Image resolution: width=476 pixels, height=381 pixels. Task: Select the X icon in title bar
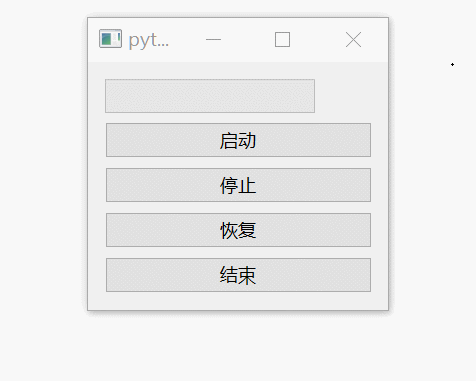click(353, 39)
